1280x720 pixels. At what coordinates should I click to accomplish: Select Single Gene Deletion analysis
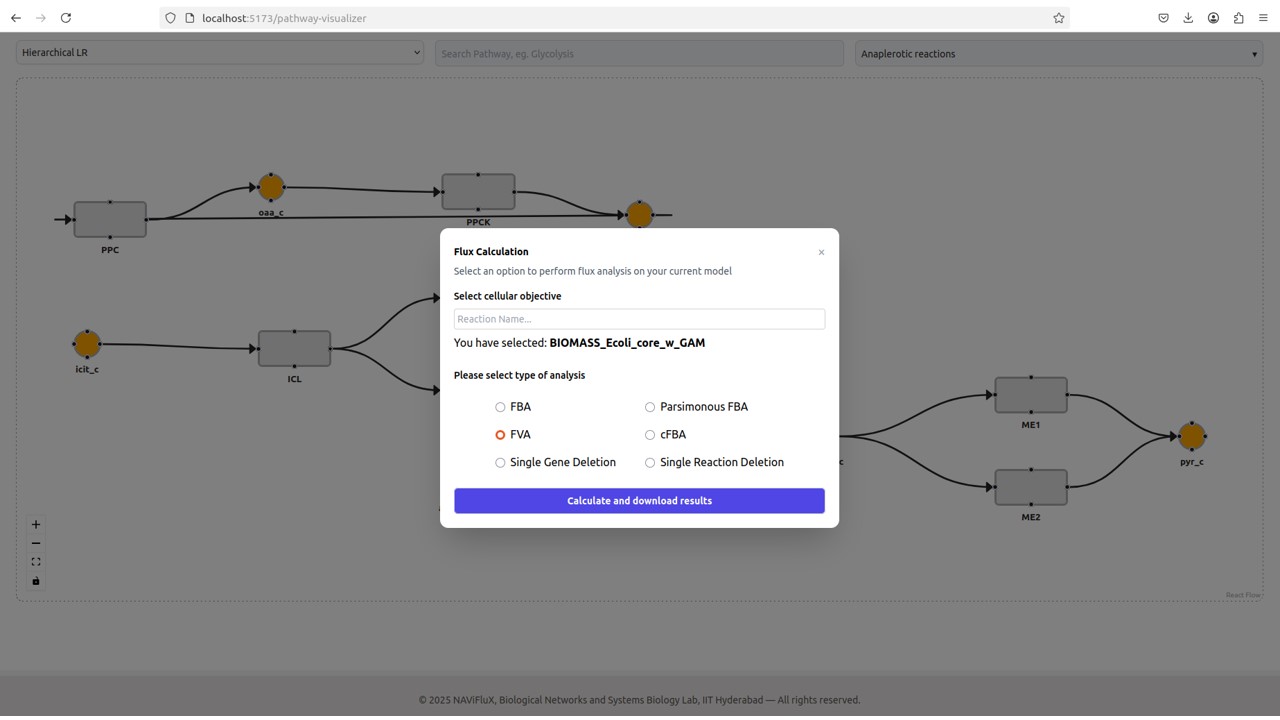(500, 462)
